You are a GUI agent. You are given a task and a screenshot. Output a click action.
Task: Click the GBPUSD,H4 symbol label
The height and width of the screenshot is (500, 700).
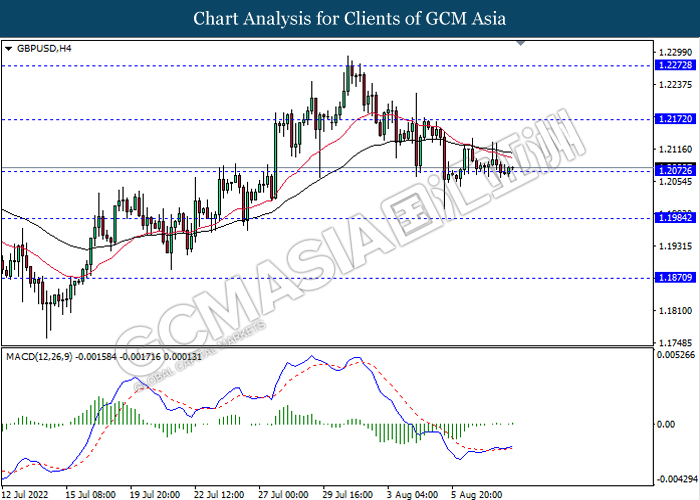pyautogui.click(x=44, y=49)
